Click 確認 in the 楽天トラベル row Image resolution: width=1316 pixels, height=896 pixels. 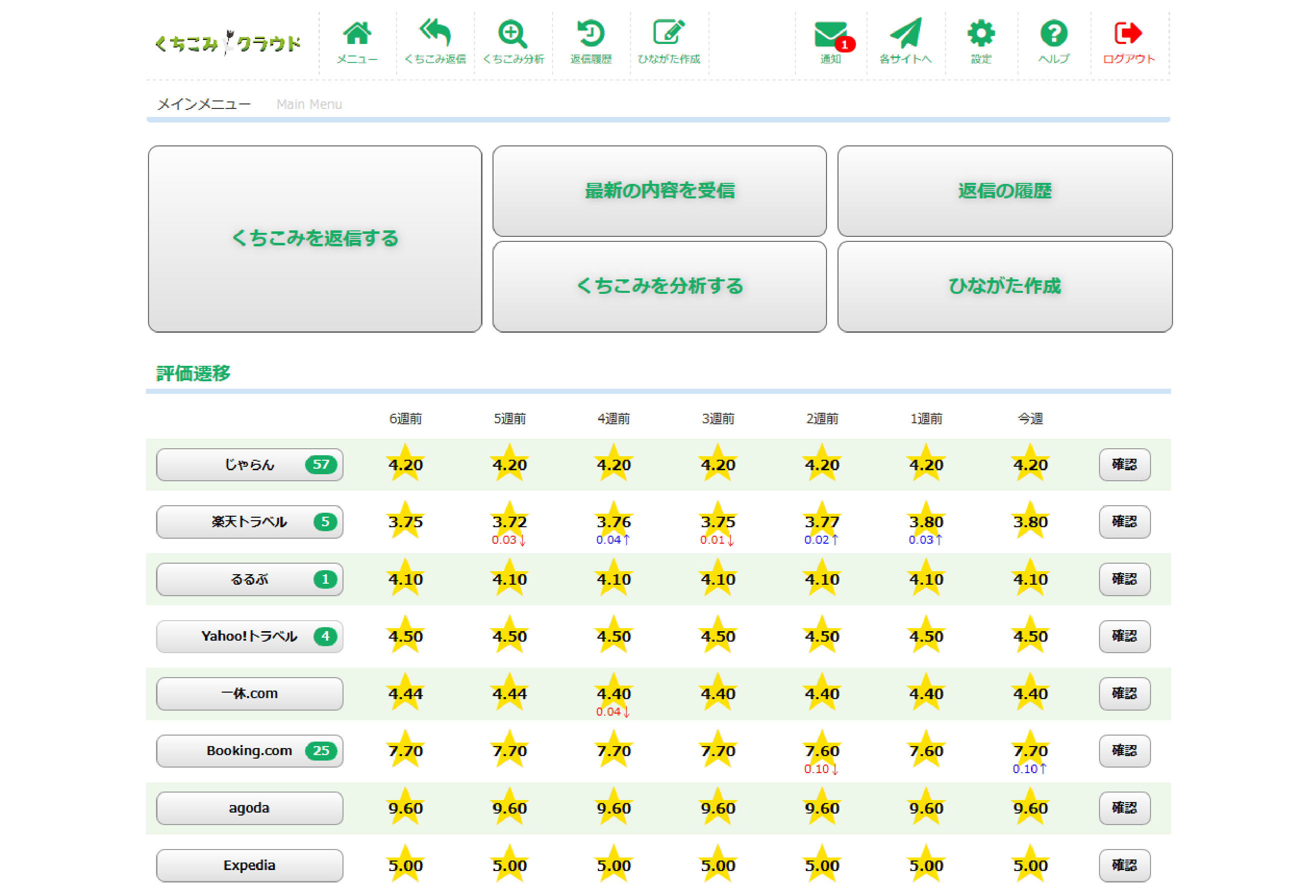click(x=1124, y=522)
